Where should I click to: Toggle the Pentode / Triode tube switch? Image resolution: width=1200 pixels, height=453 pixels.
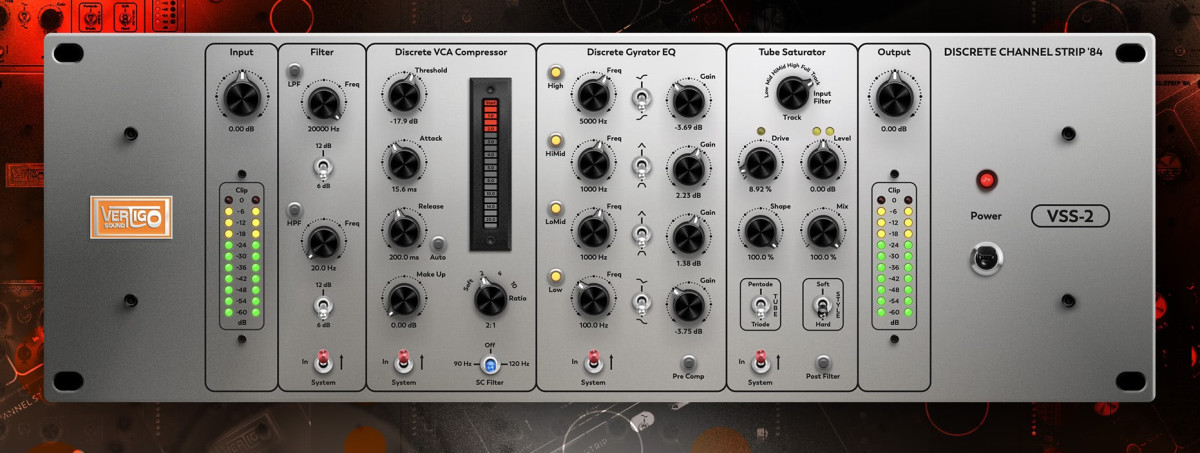coord(760,304)
